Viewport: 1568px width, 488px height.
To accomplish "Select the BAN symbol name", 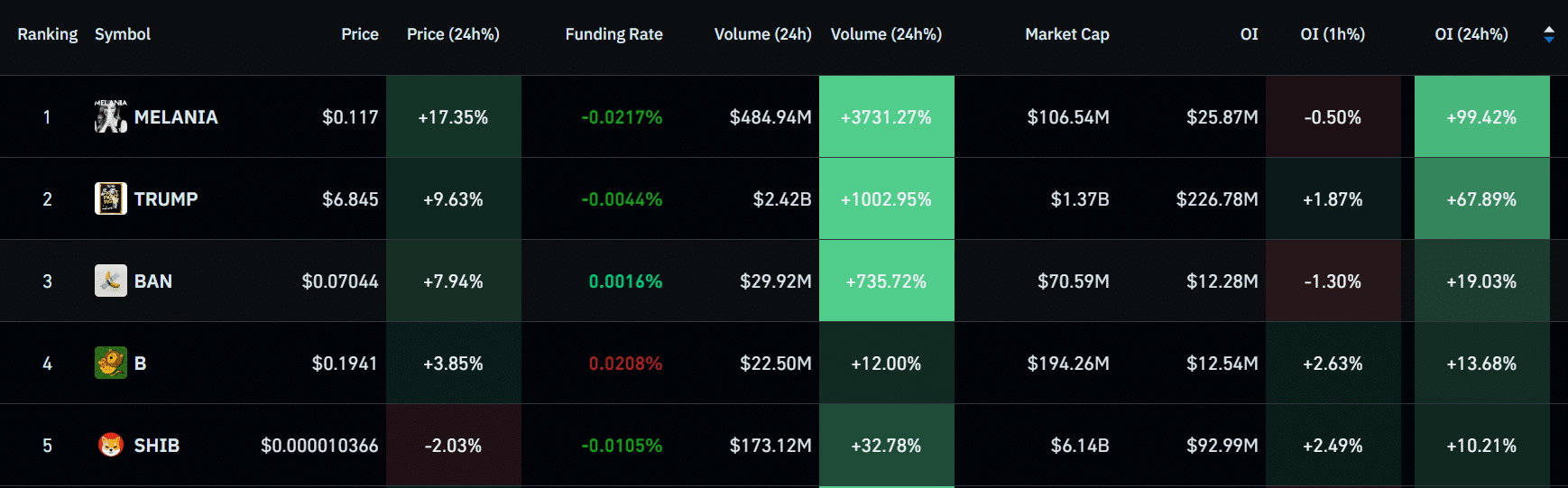I will [x=153, y=281].
